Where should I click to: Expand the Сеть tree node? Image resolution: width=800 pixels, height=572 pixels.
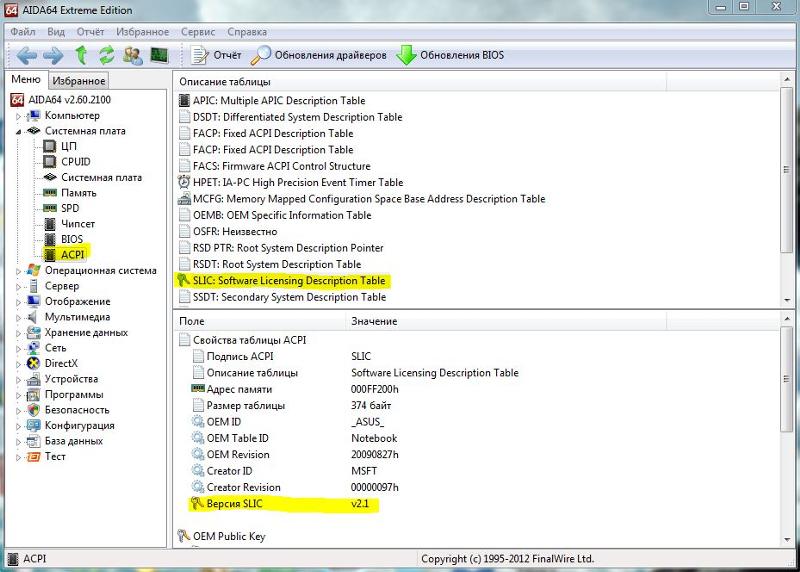[x=18, y=349]
